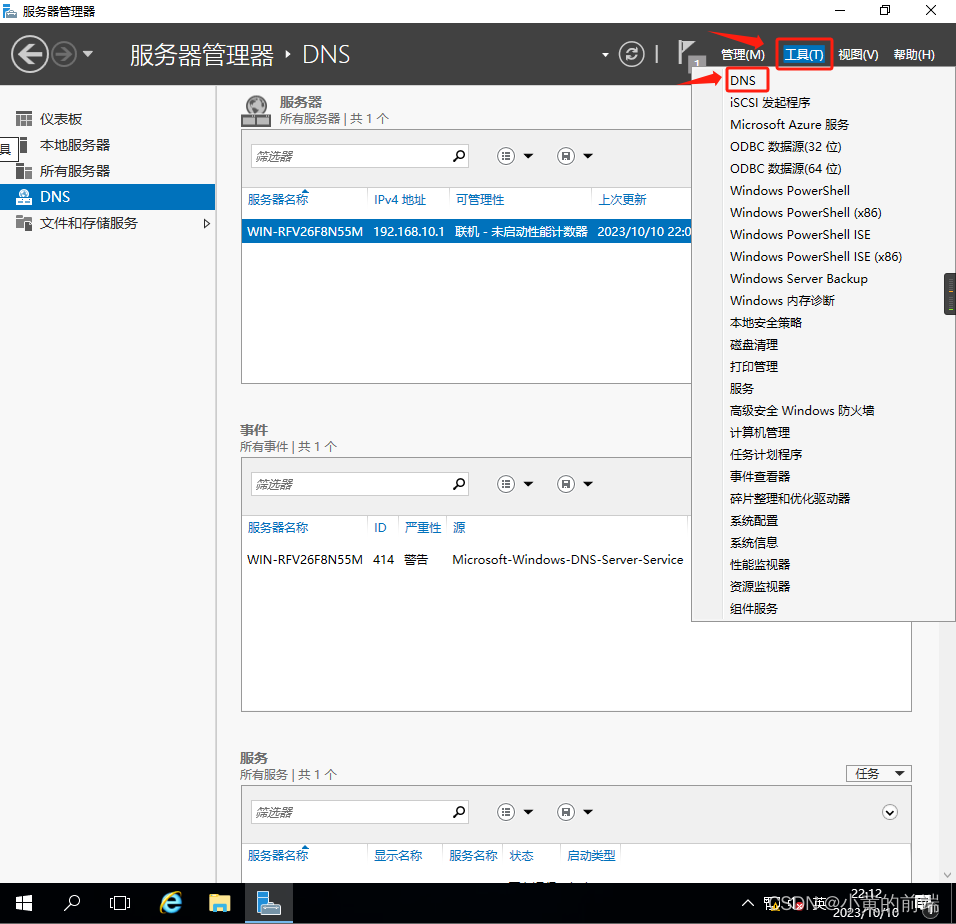This screenshot has width=956, height=924.
Task: Launch Windows PowerShell ISE (x86)
Action: (x=816, y=256)
